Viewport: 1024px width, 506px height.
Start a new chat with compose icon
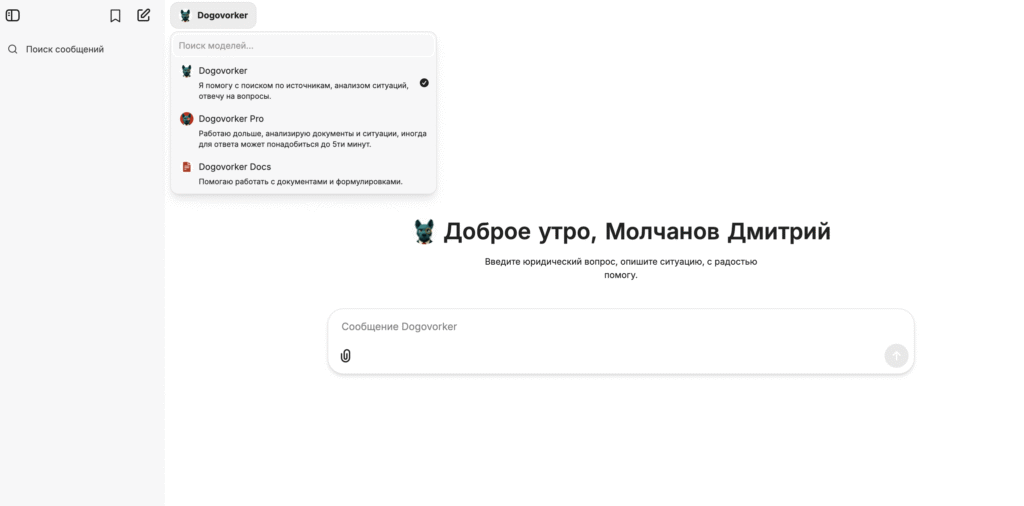click(x=144, y=15)
